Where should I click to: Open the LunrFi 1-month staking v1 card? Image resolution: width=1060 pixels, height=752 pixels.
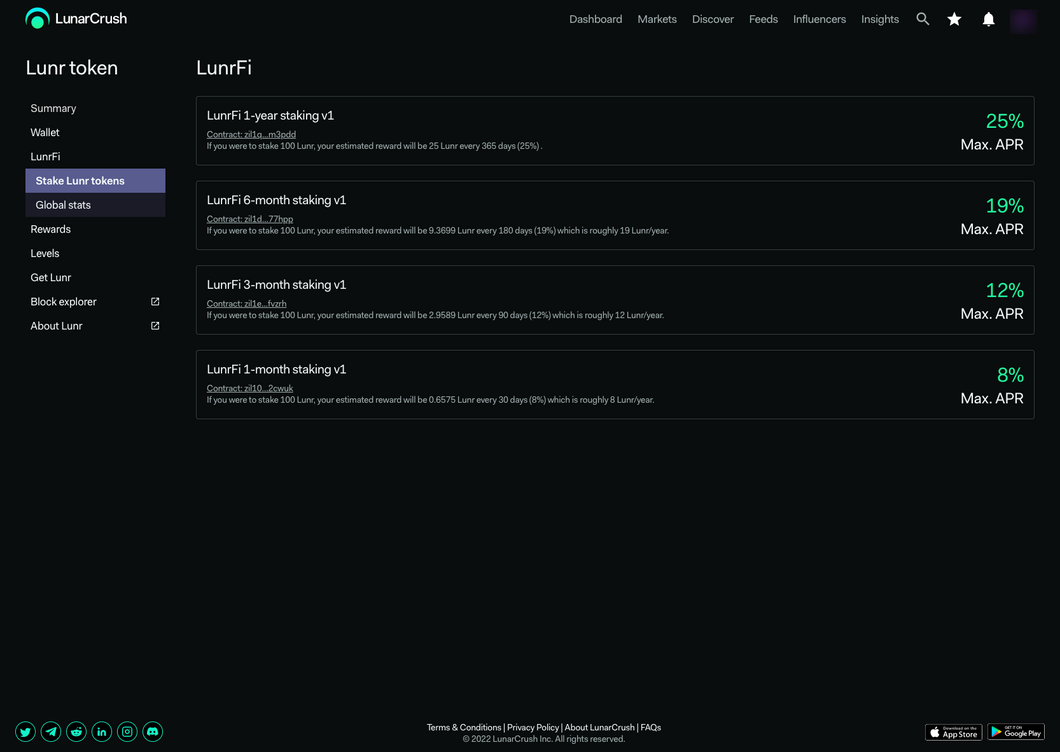click(x=615, y=384)
